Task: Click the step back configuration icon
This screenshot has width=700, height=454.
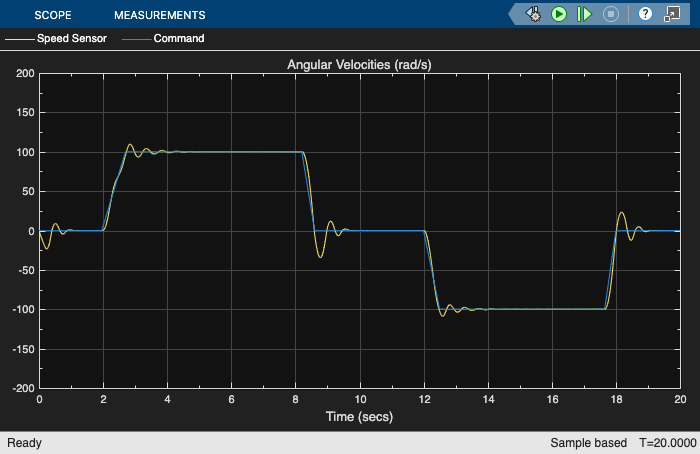Action: pos(533,14)
